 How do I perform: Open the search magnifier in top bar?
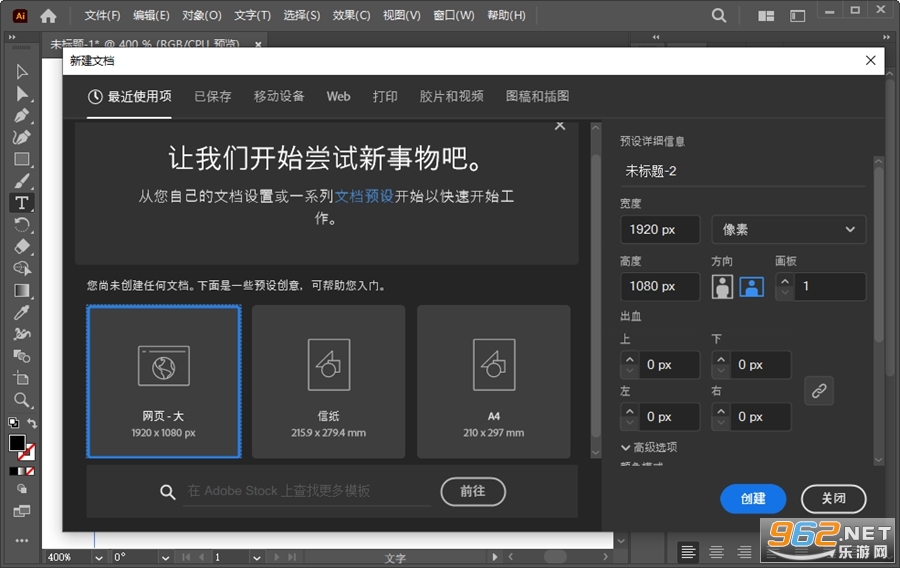click(719, 15)
